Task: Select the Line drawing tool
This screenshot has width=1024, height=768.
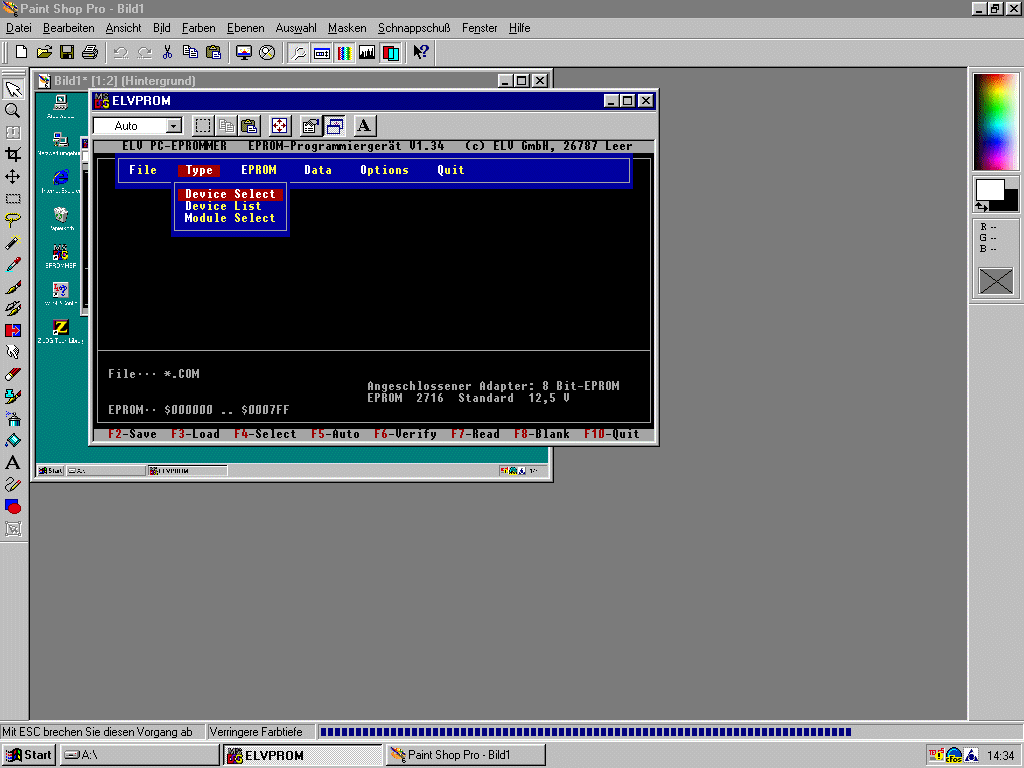Action: 13,485
